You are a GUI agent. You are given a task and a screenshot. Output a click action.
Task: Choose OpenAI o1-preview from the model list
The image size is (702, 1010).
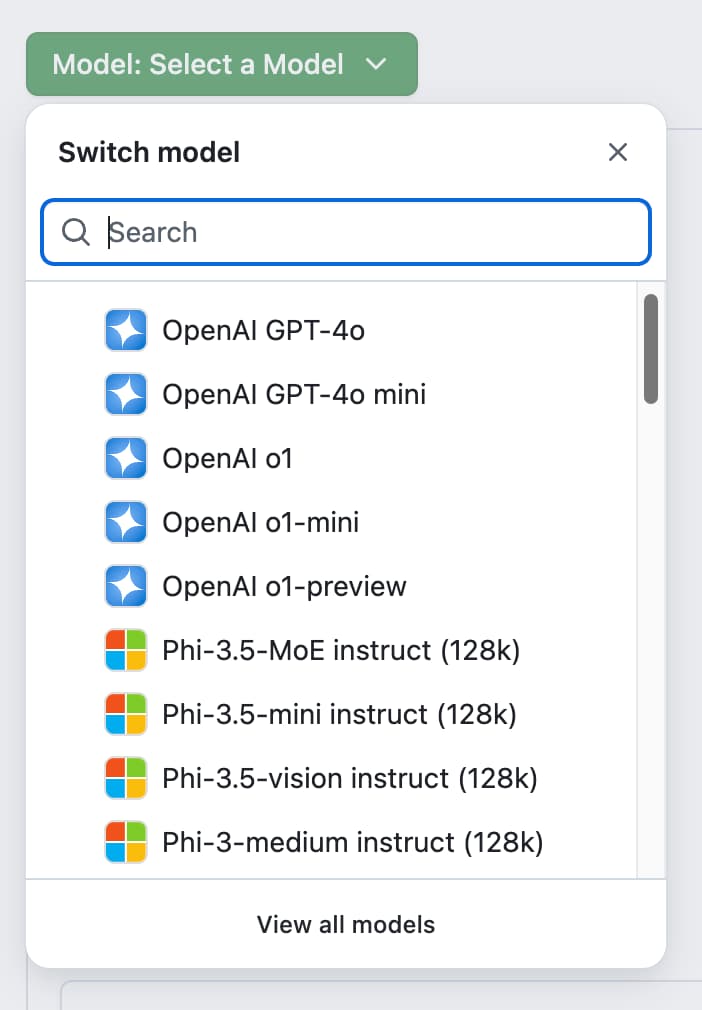284,586
